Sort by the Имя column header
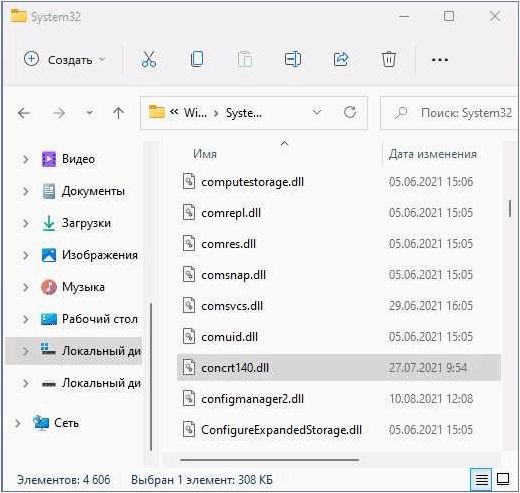520x493 pixels. point(205,154)
